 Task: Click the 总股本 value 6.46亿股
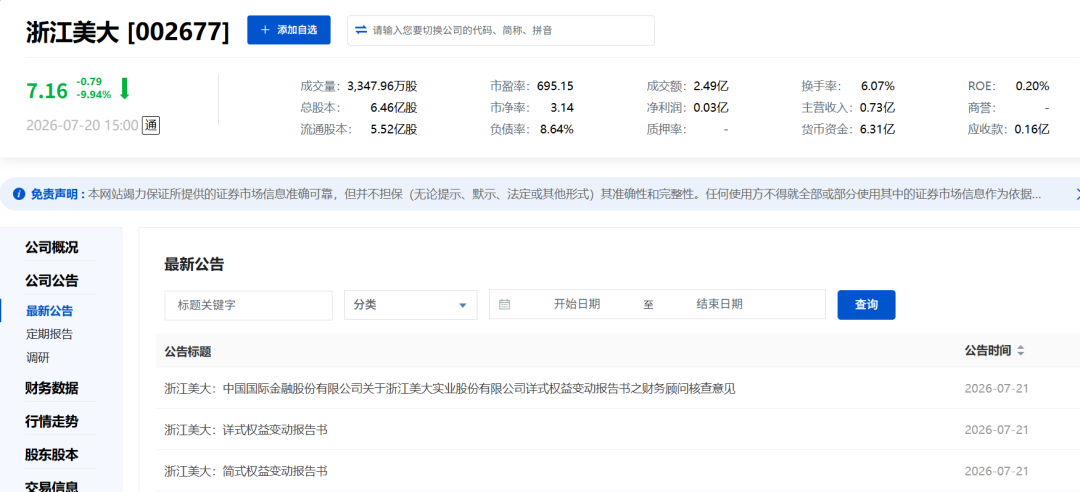(x=393, y=107)
